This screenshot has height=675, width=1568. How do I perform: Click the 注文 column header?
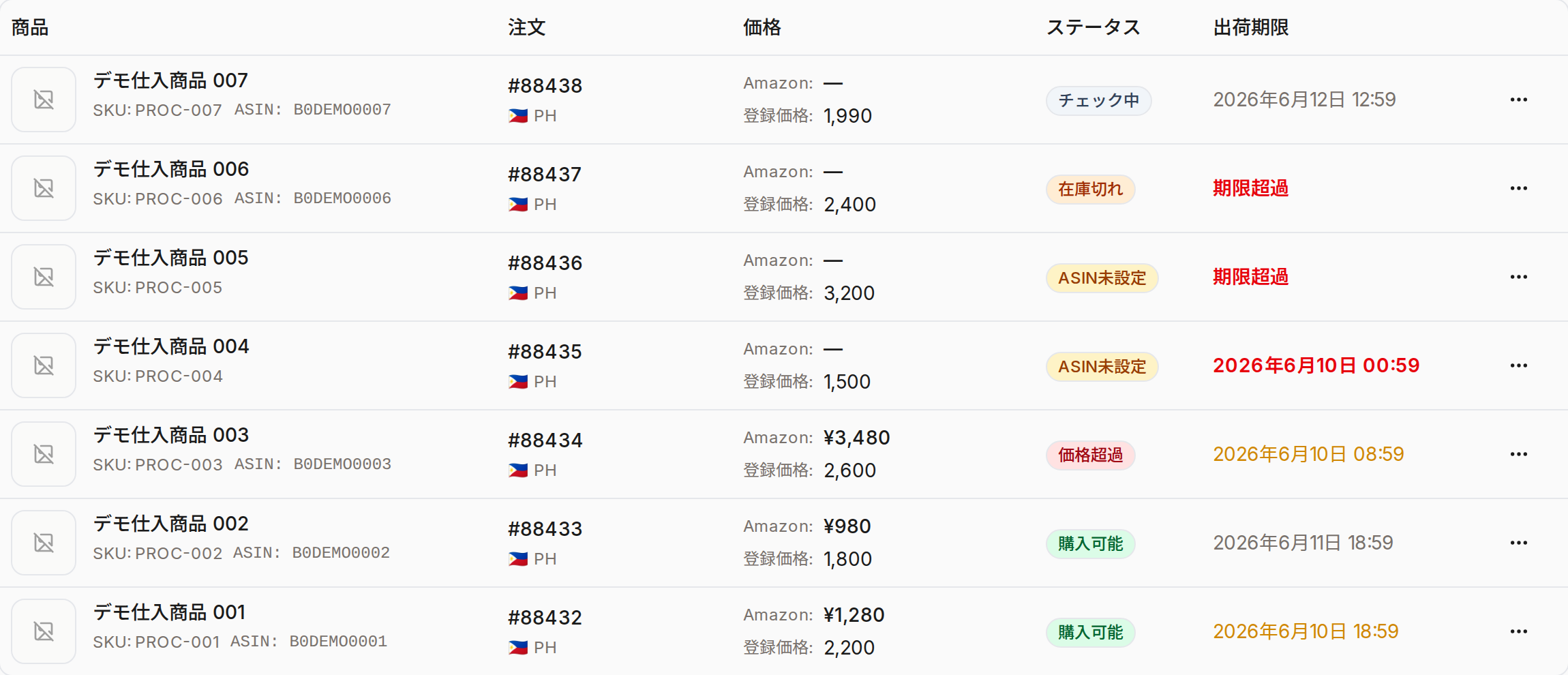[x=526, y=27]
